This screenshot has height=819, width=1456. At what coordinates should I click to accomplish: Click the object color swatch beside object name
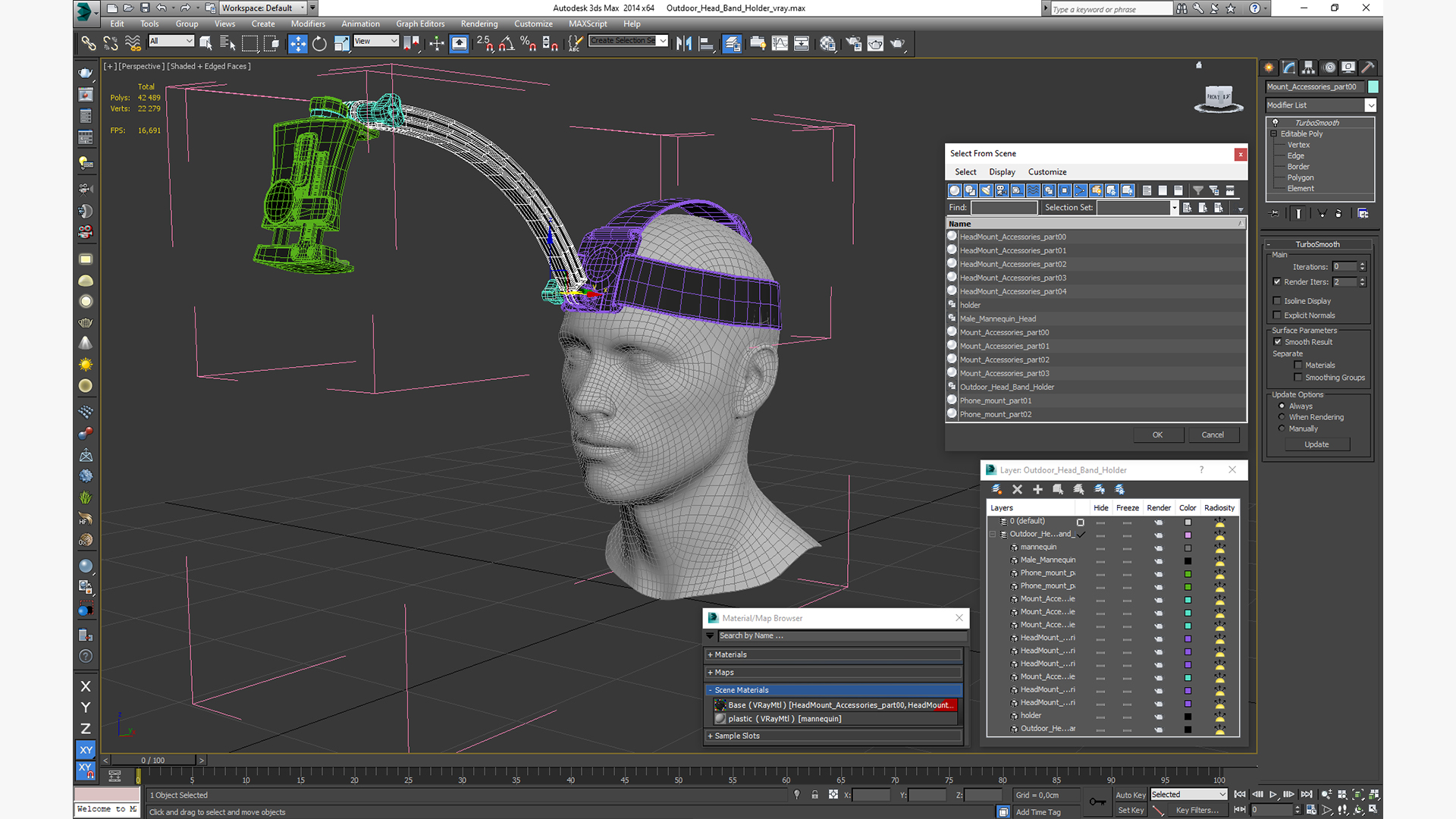[x=1373, y=87]
